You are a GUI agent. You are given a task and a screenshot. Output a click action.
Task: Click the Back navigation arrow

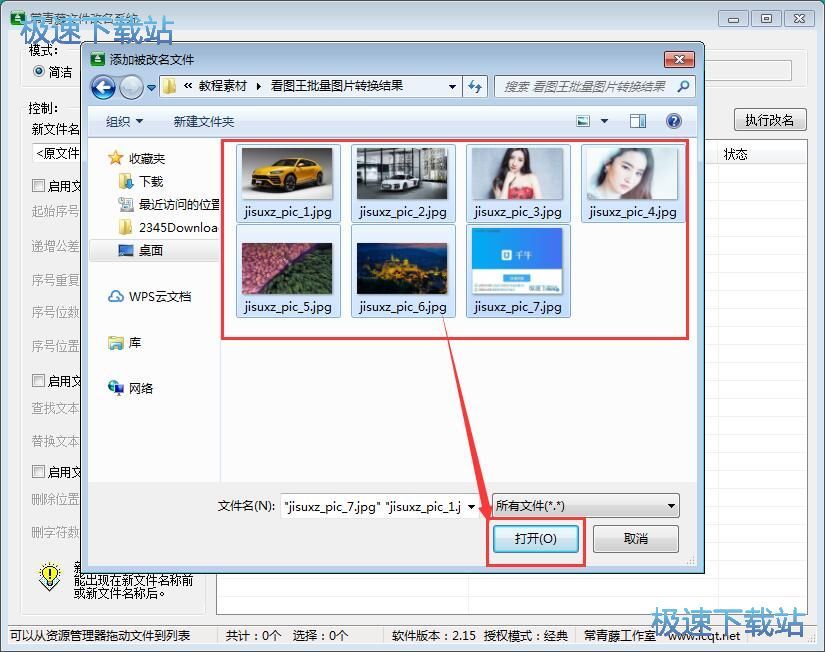[103, 87]
